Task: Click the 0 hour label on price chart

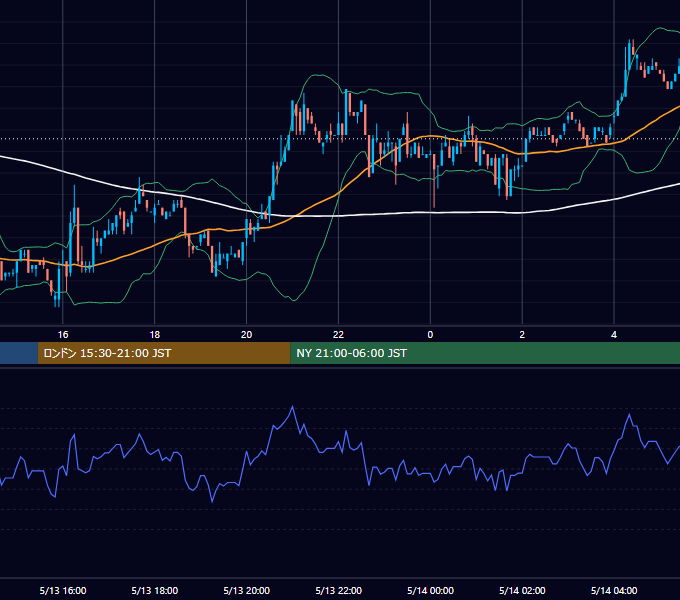Action: 430,334
